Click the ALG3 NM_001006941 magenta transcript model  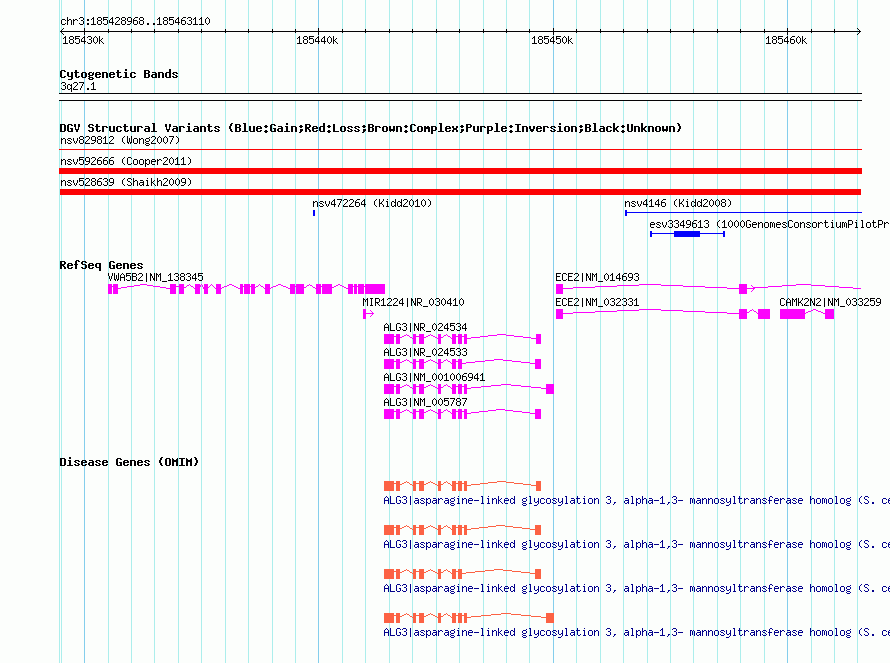coord(469,389)
